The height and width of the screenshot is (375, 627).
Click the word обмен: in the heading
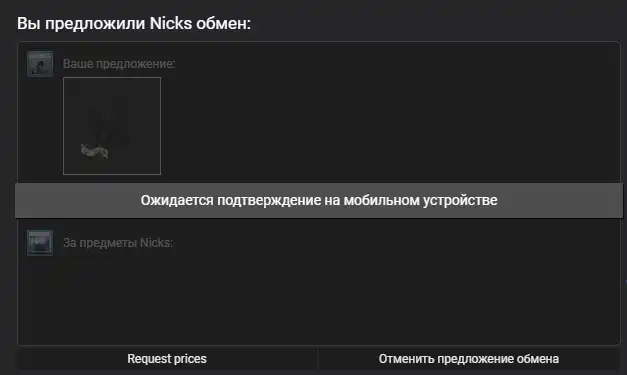coord(223,23)
